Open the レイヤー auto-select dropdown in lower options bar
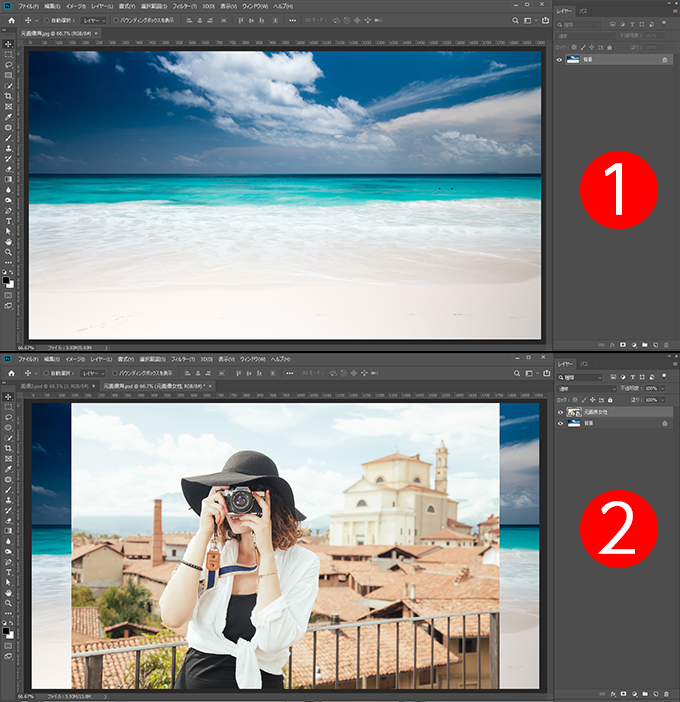 coord(95,372)
